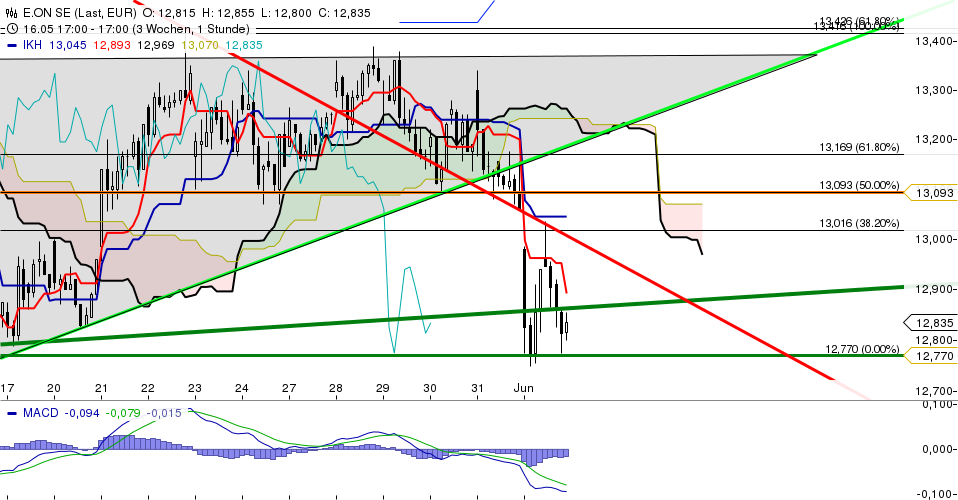Click the 13,200 price axis label
Image resolution: width=958 pixels, height=500 pixels.
coord(935,139)
